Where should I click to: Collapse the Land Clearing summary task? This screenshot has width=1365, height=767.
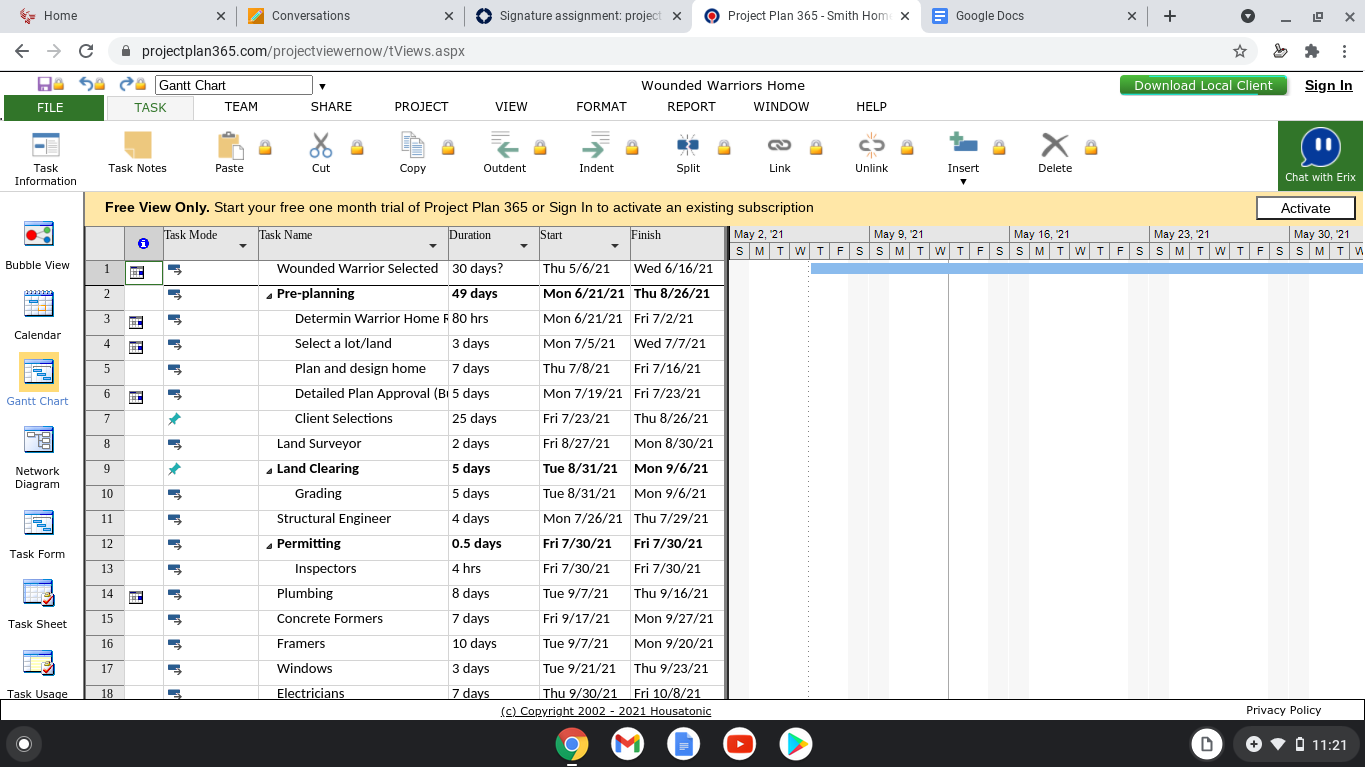click(x=269, y=470)
